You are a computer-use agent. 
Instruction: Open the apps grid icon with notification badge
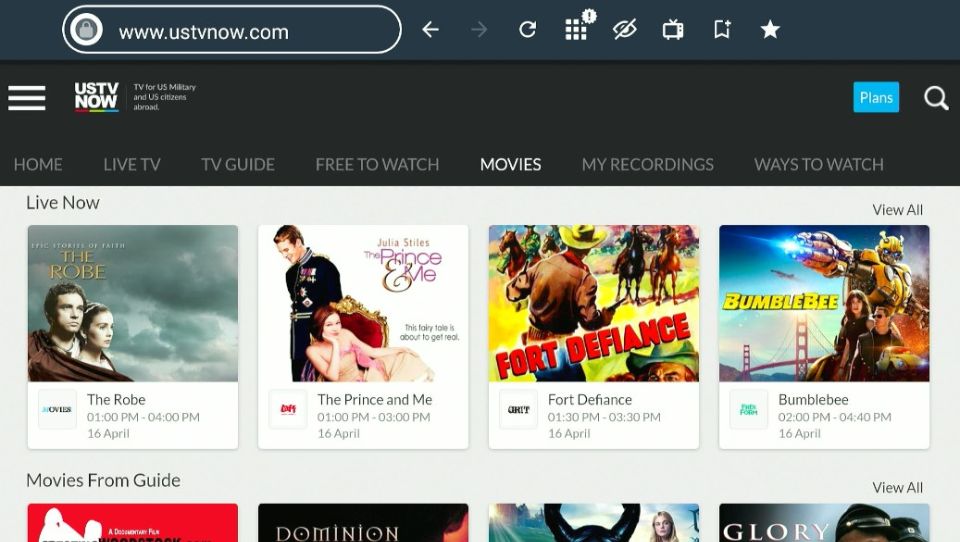point(579,26)
